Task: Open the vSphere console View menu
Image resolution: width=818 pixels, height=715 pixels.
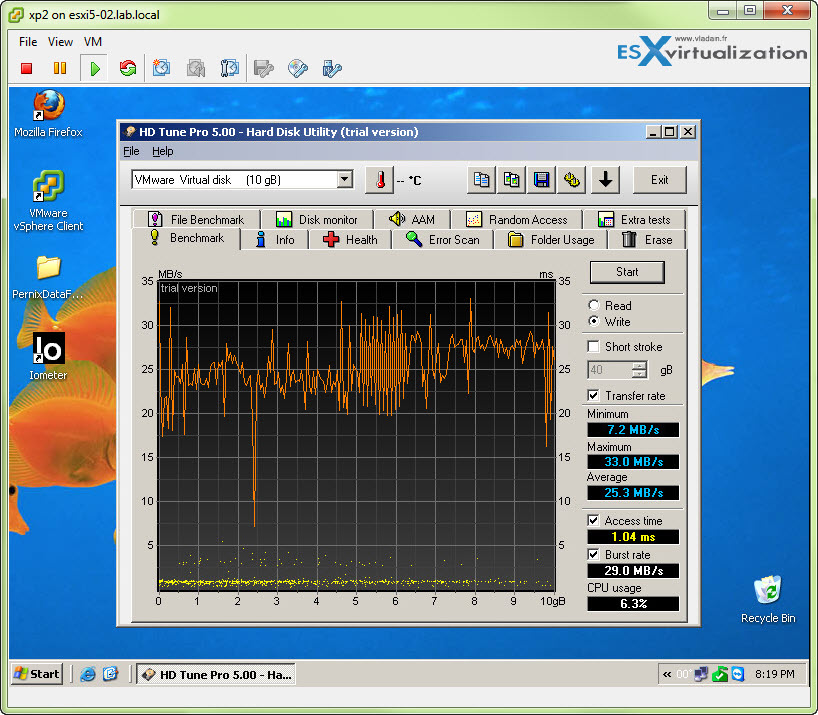Action: click(60, 42)
